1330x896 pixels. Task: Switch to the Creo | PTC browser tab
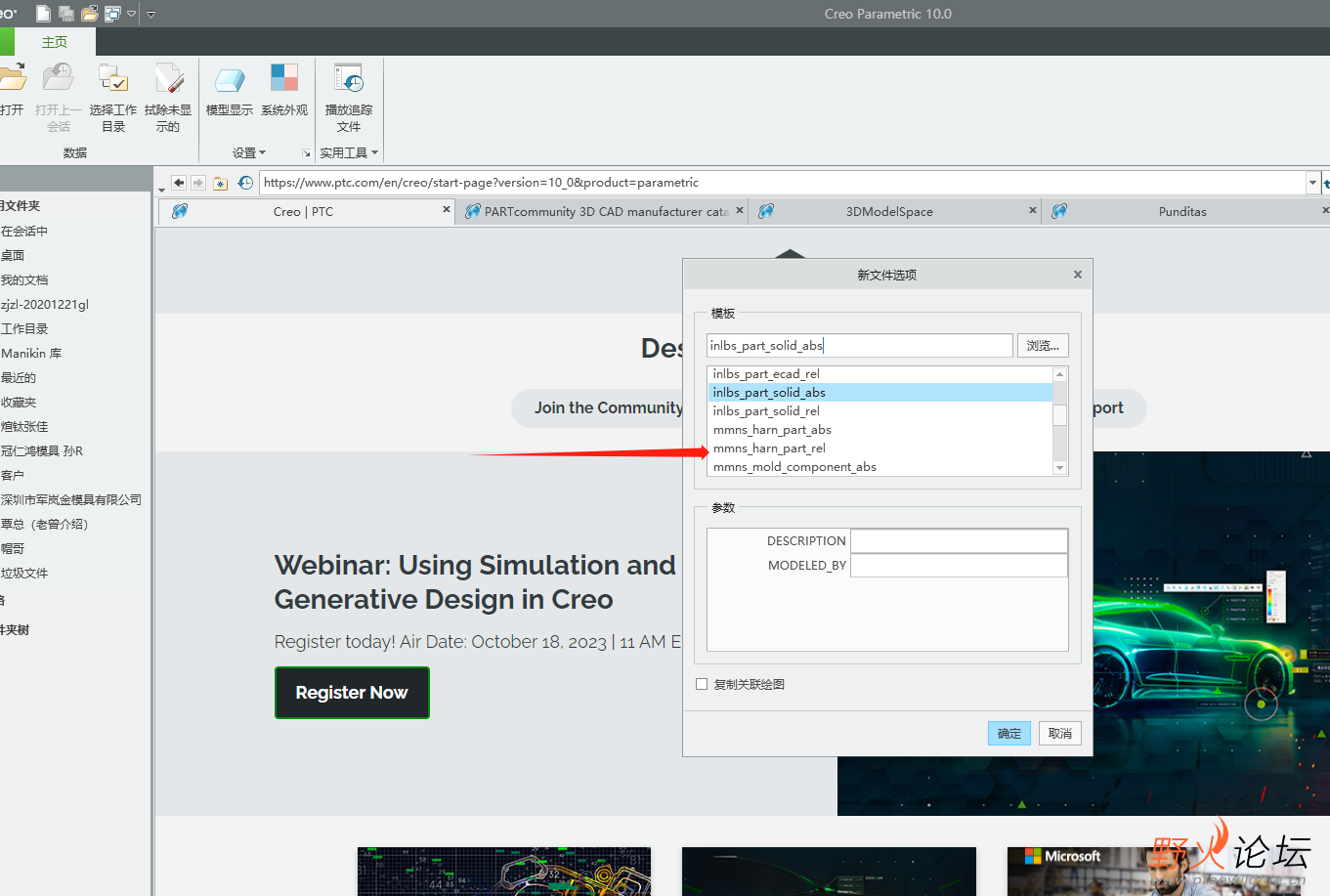click(304, 211)
